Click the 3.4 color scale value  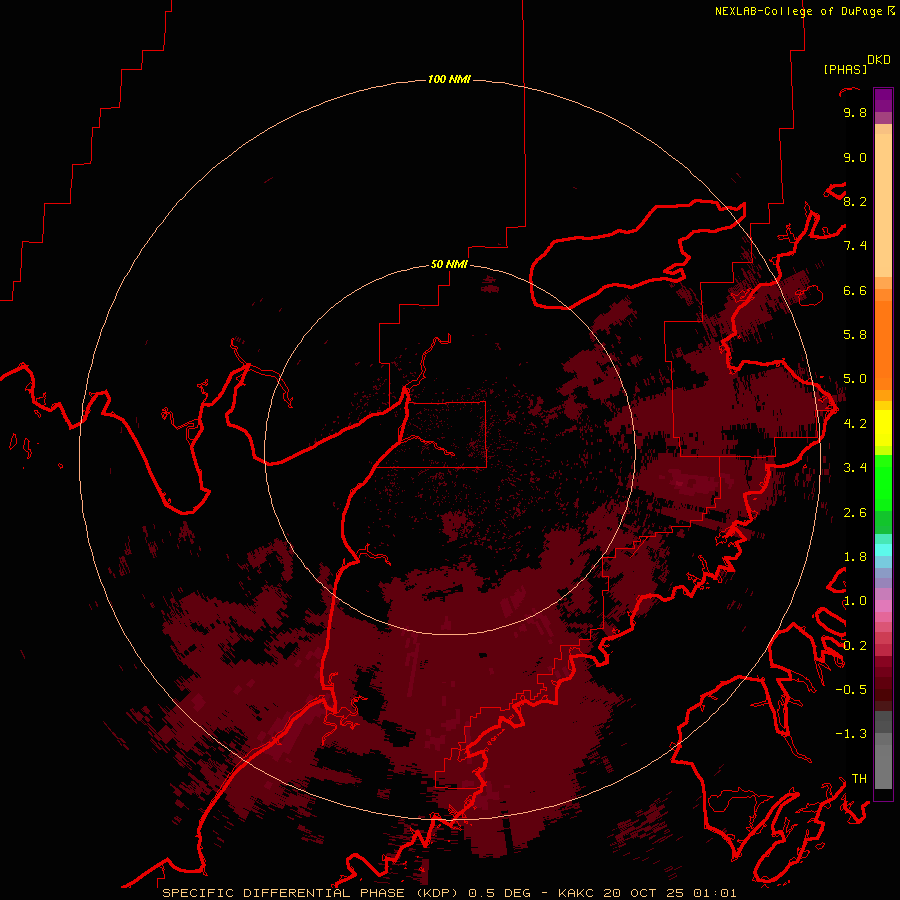coord(855,468)
